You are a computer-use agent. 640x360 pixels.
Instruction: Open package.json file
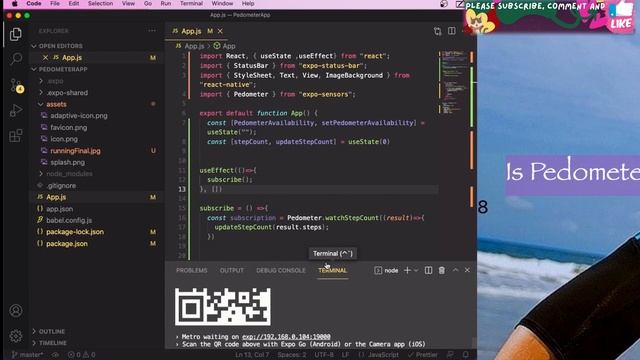pos(67,244)
